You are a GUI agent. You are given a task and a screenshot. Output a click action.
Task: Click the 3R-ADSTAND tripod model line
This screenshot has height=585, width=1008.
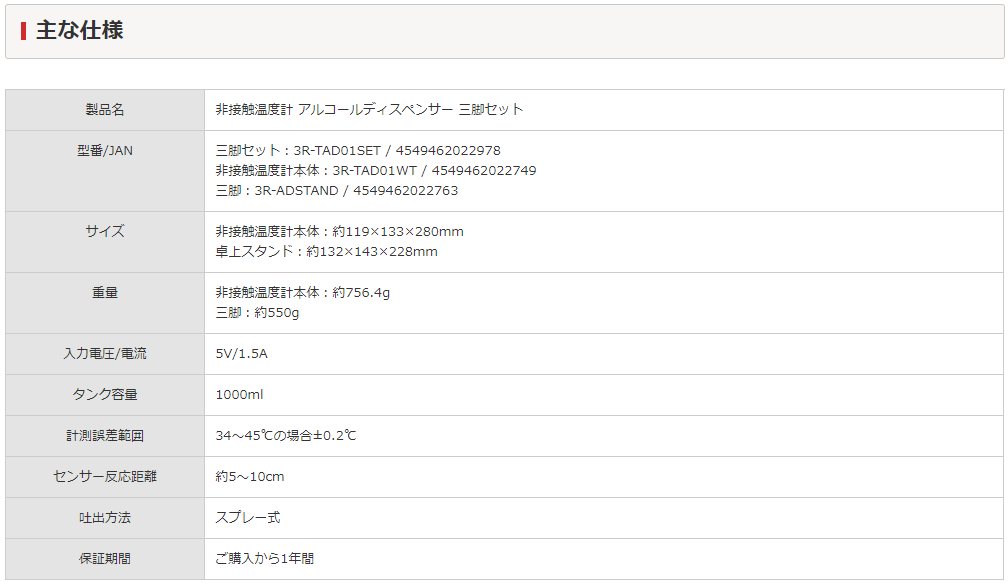(337, 190)
